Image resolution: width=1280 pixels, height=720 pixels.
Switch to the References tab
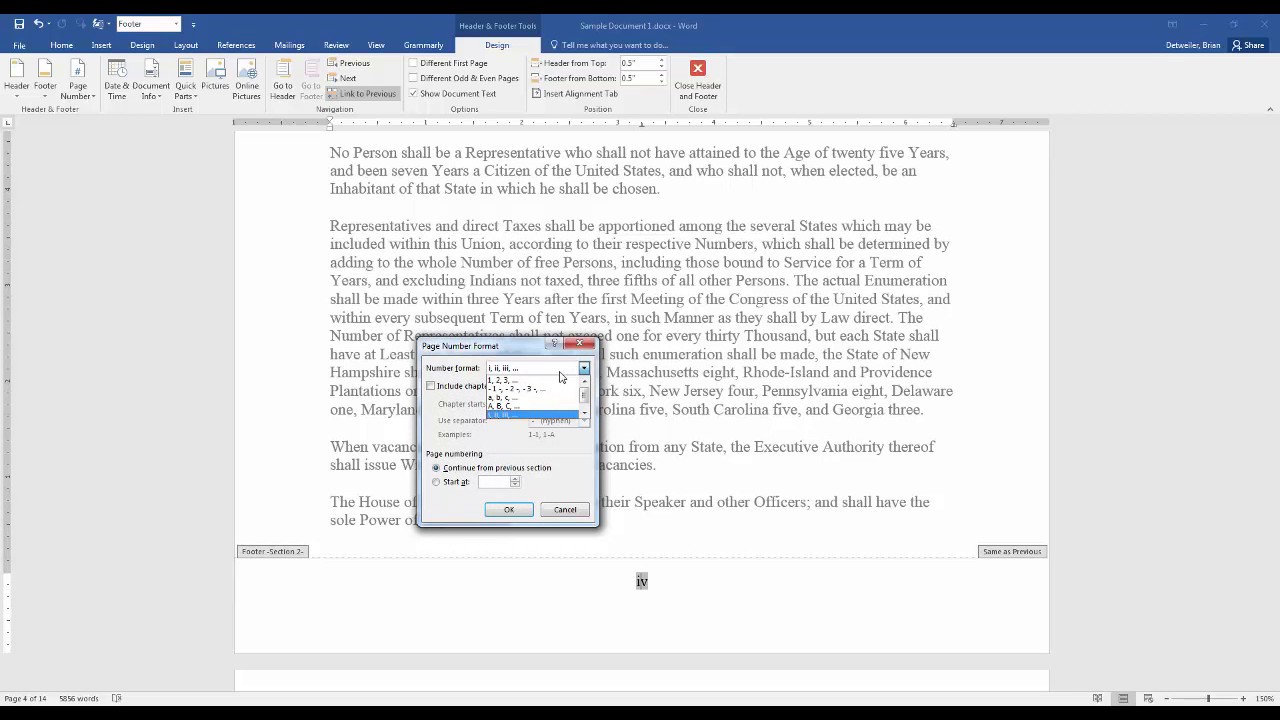coord(236,45)
